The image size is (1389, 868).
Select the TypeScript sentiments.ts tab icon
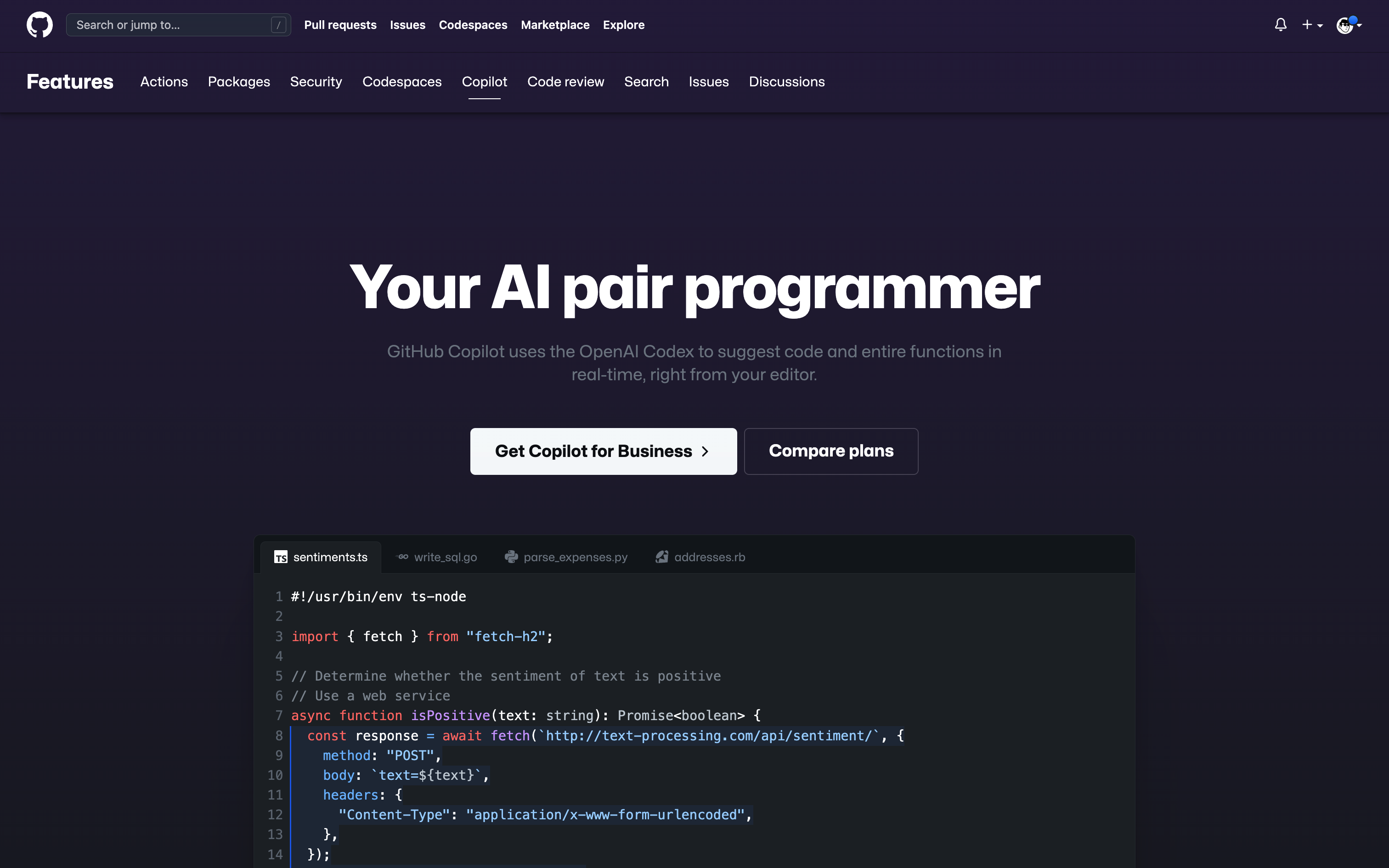click(282, 557)
